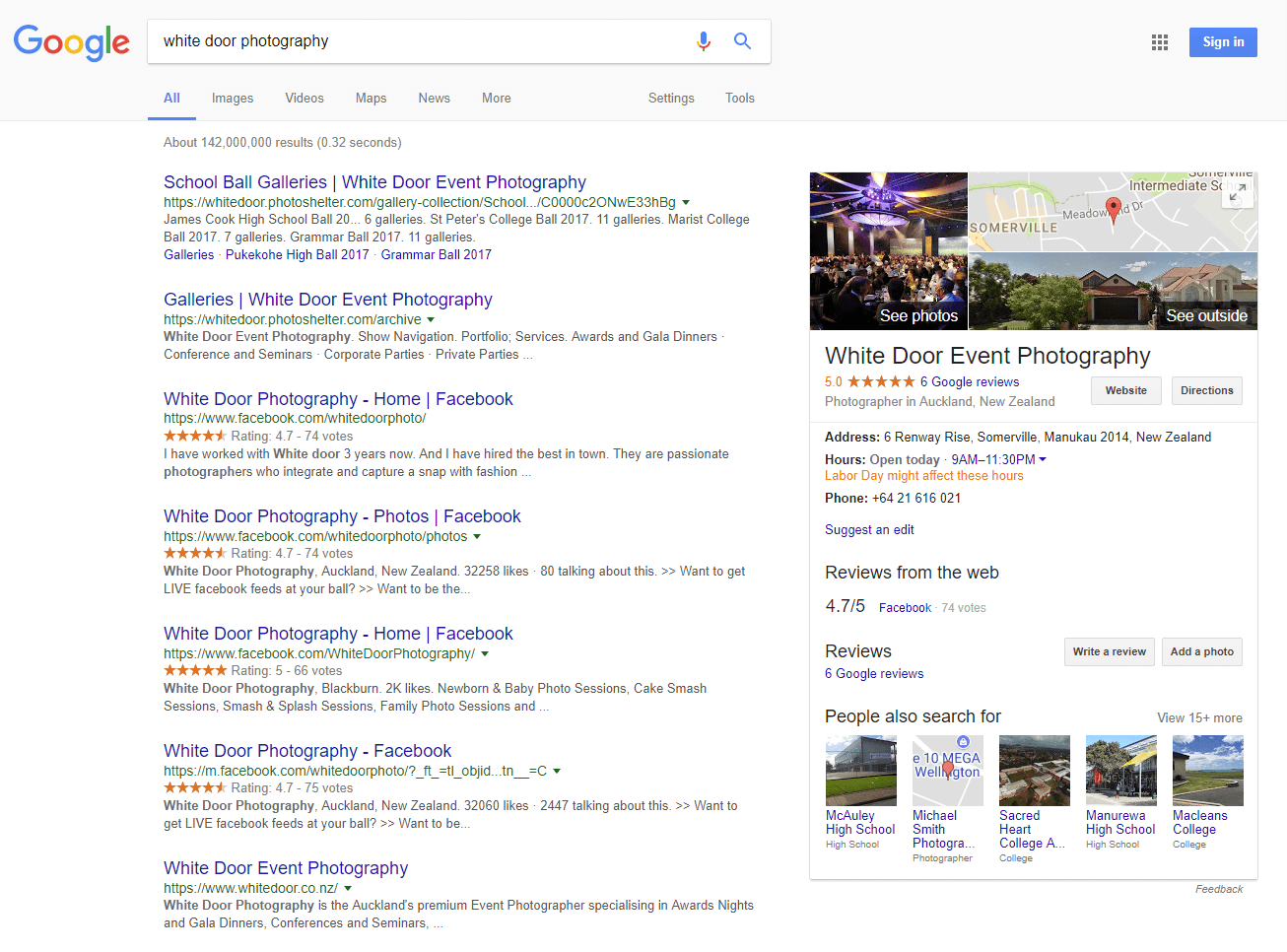Open School Ball Galleries result link
The height and width of the screenshot is (952, 1287).
(x=374, y=182)
